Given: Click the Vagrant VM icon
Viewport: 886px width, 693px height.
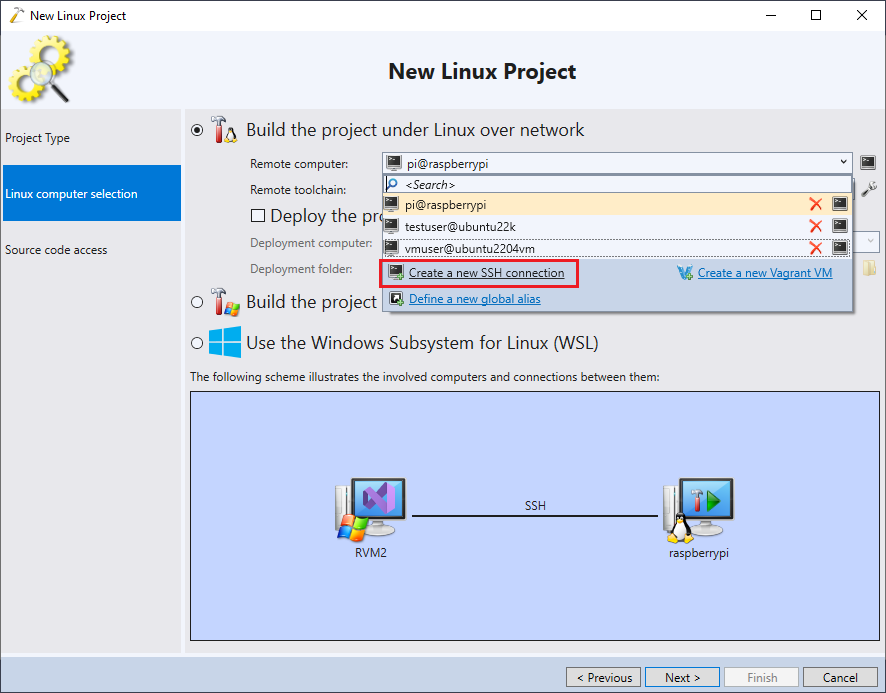Looking at the screenshot, I should [685, 273].
